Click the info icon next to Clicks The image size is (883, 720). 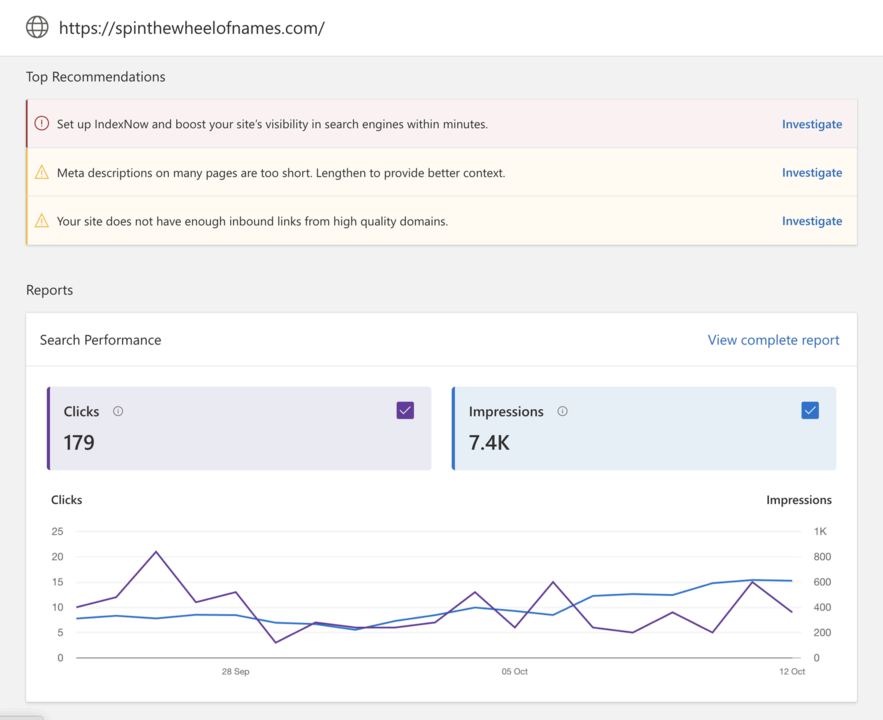pos(118,411)
